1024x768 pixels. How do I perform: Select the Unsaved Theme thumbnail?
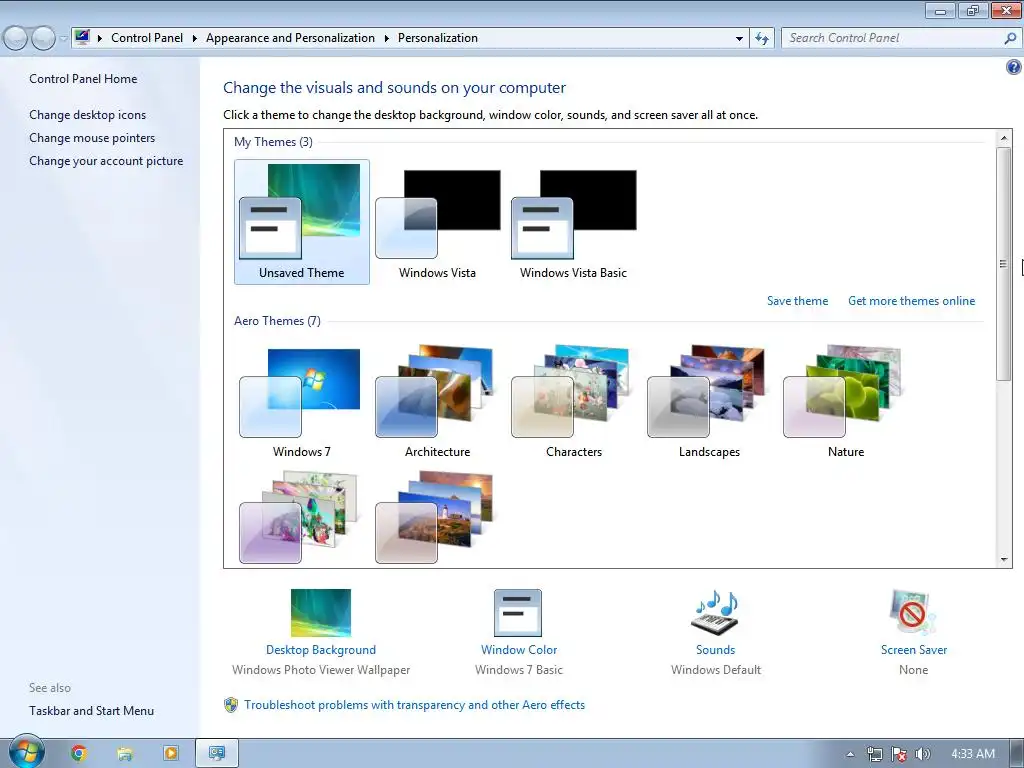click(301, 222)
